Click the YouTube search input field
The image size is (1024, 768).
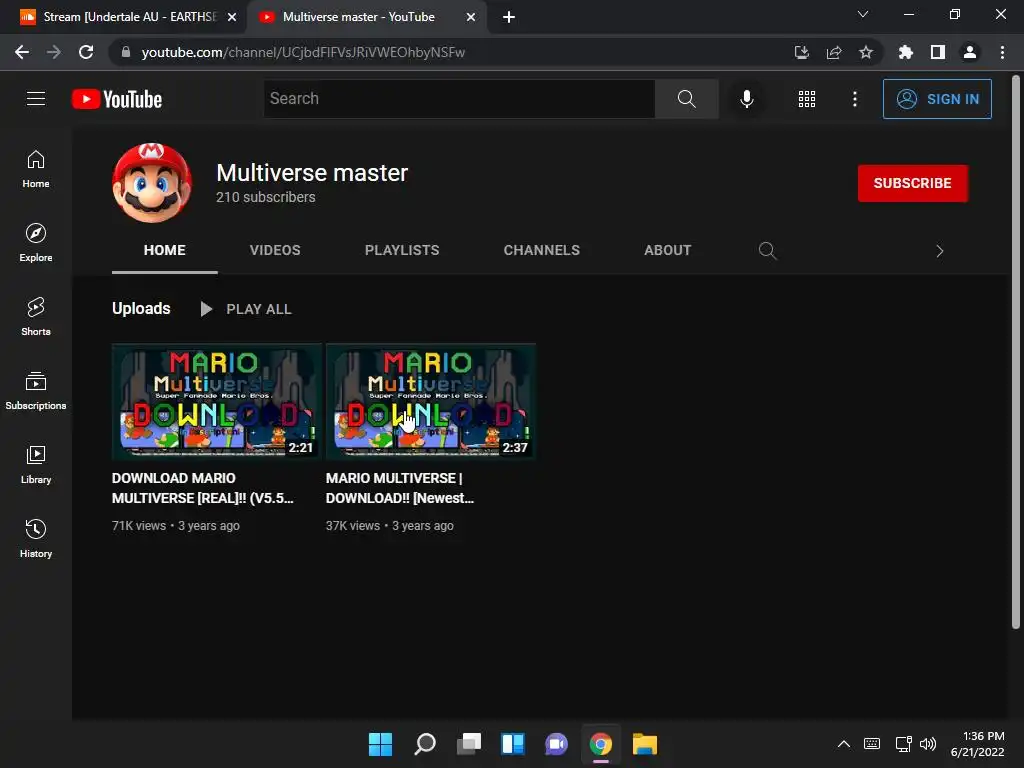459,99
